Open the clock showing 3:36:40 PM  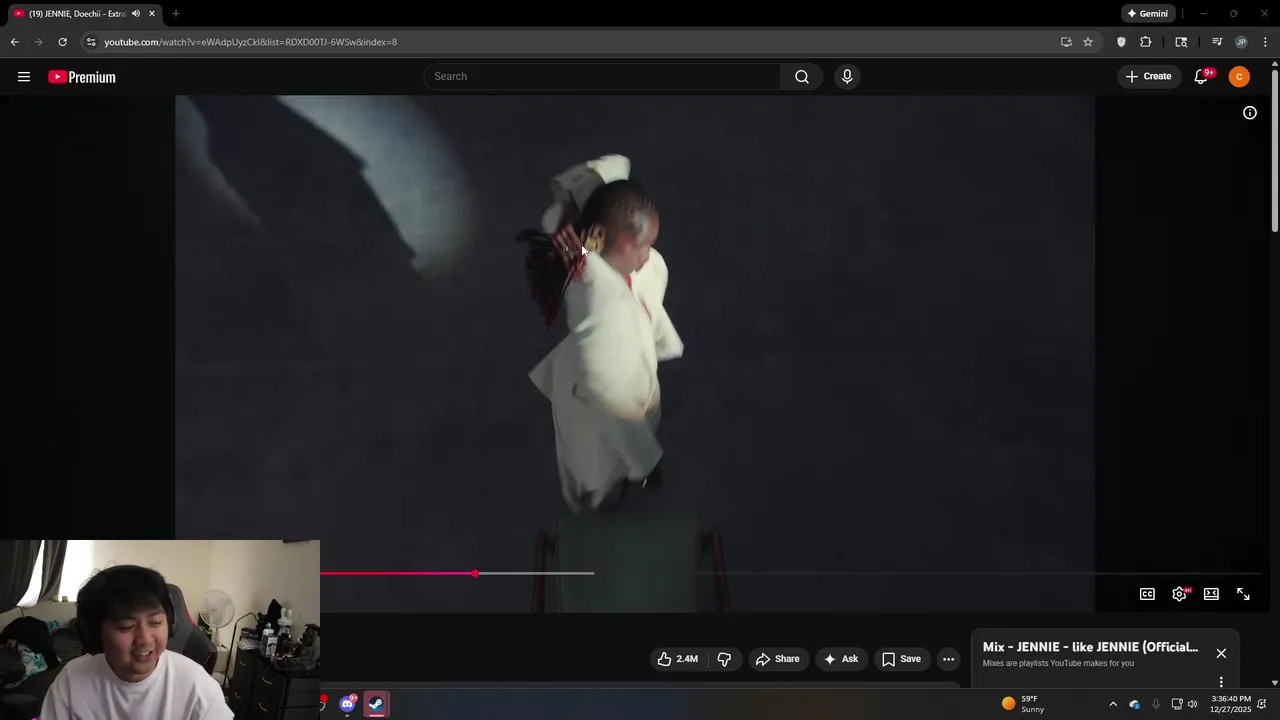[1230, 704]
